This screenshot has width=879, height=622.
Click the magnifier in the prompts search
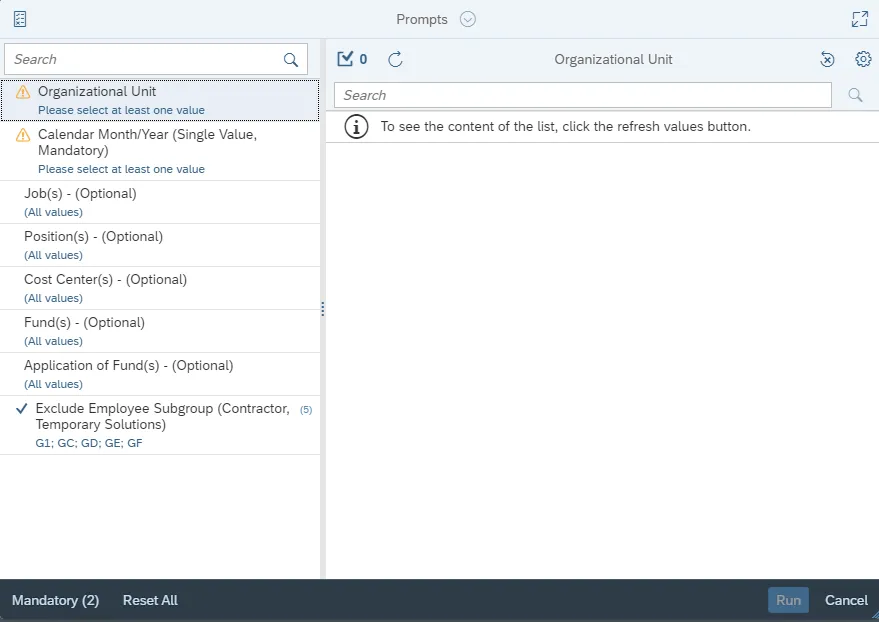(291, 60)
